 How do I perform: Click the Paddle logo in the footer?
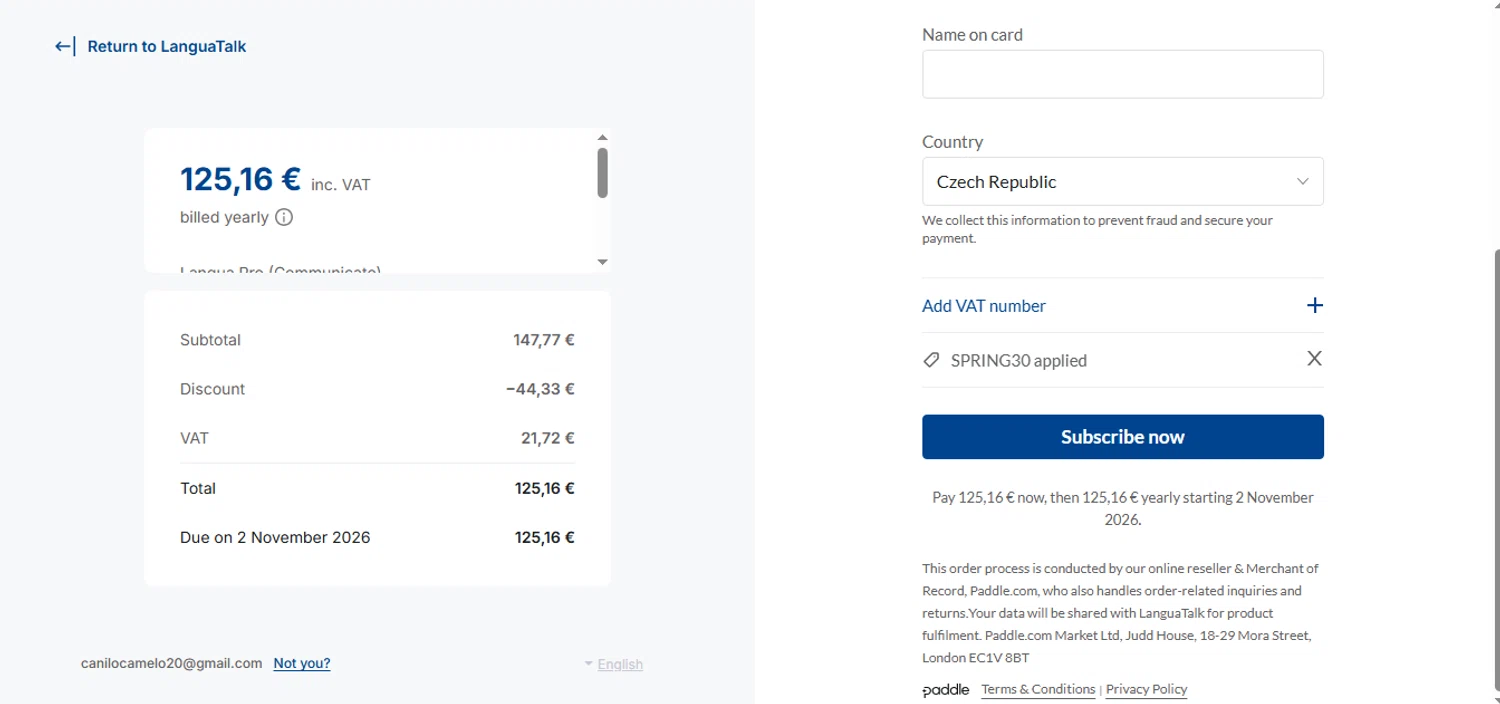click(x=945, y=690)
